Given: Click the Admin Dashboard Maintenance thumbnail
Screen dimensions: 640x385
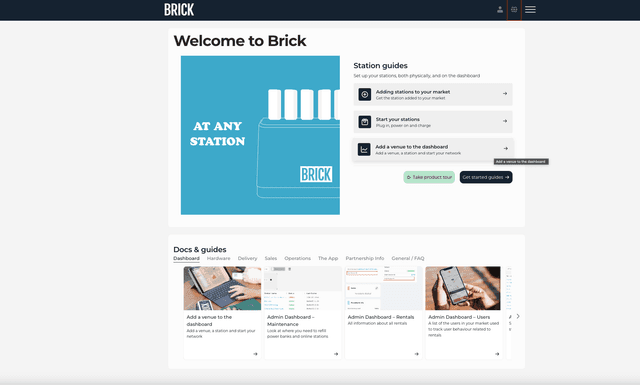Looking at the screenshot, I should coord(303,288).
